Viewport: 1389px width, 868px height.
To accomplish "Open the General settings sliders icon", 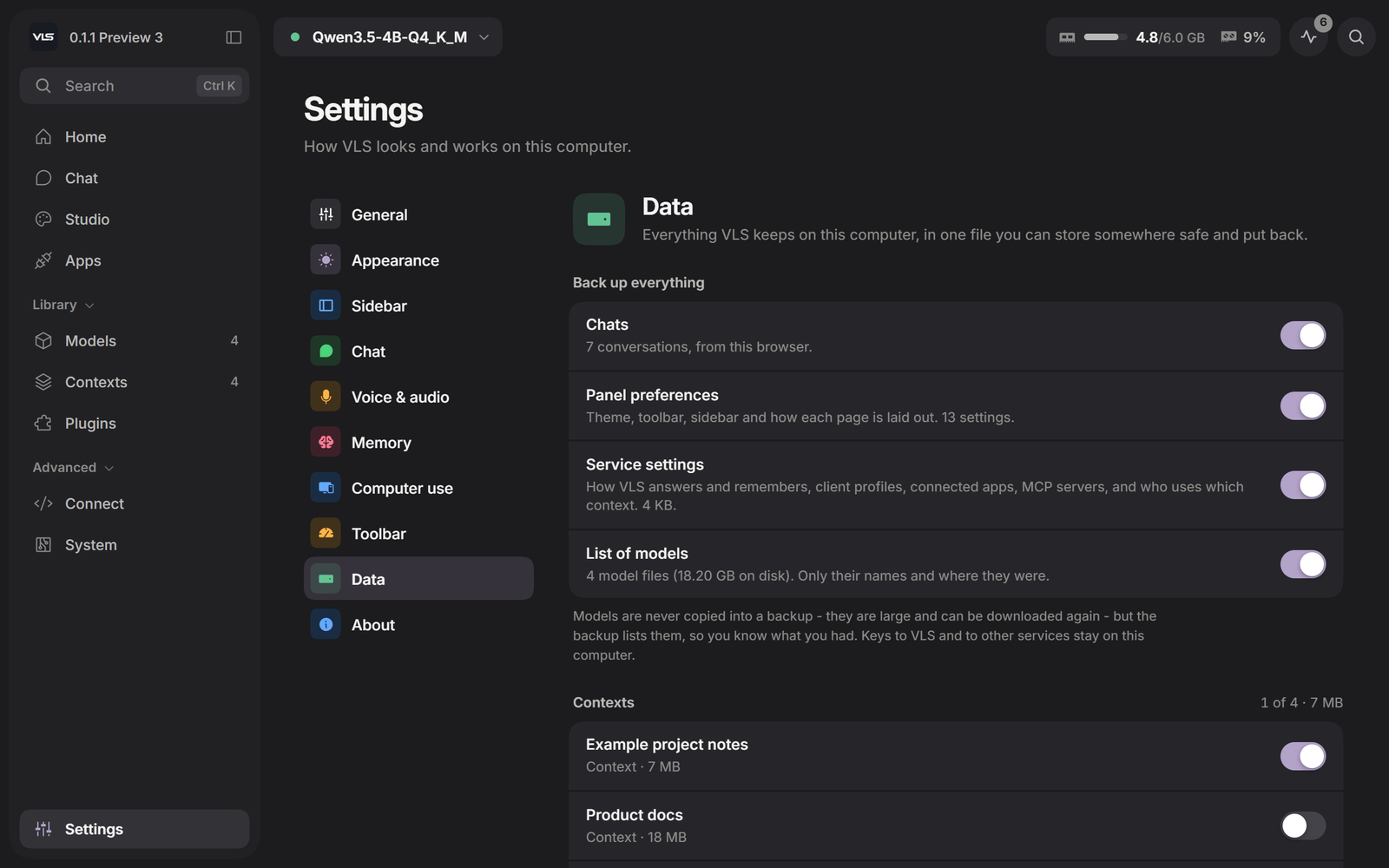I will tap(326, 214).
